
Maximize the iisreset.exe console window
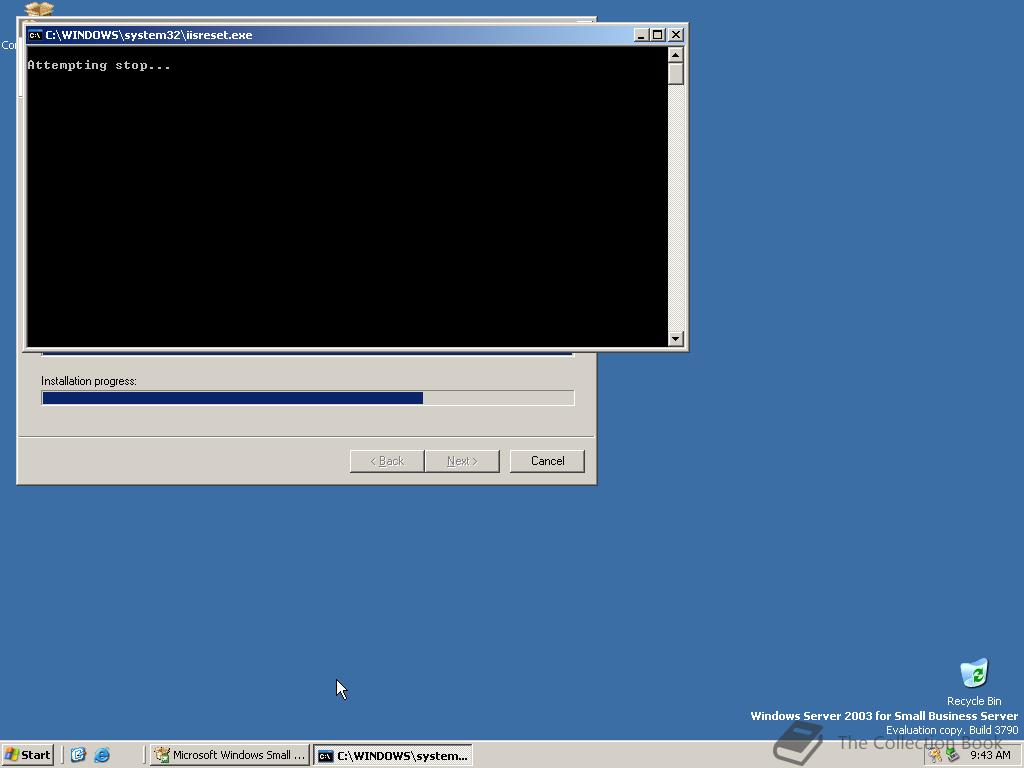[x=658, y=35]
